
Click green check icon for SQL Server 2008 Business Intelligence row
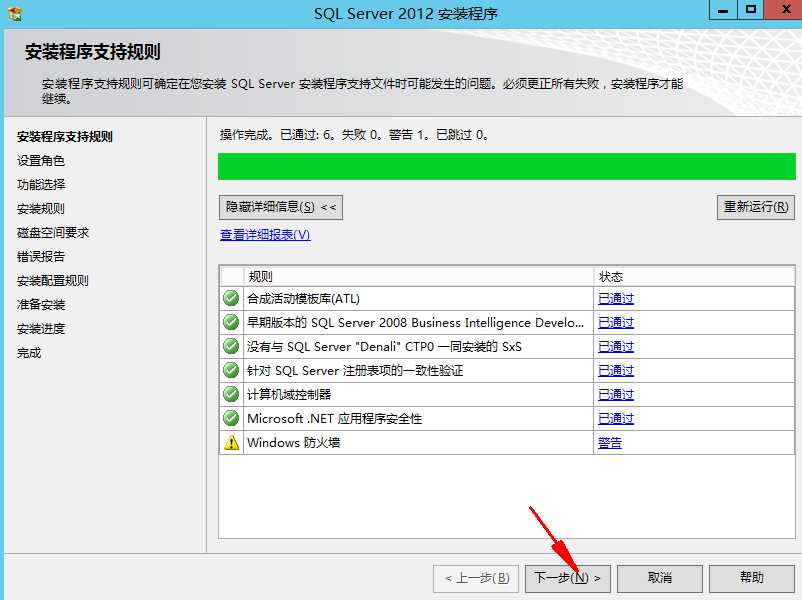(231, 322)
